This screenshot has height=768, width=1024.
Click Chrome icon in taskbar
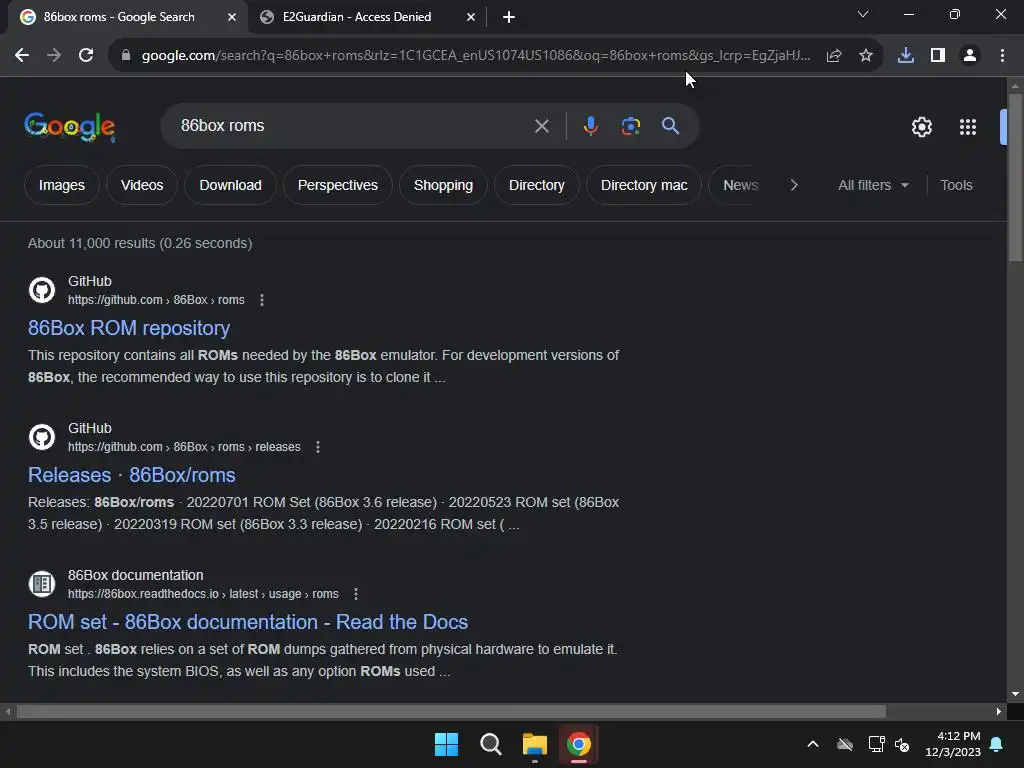(x=578, y=744)
